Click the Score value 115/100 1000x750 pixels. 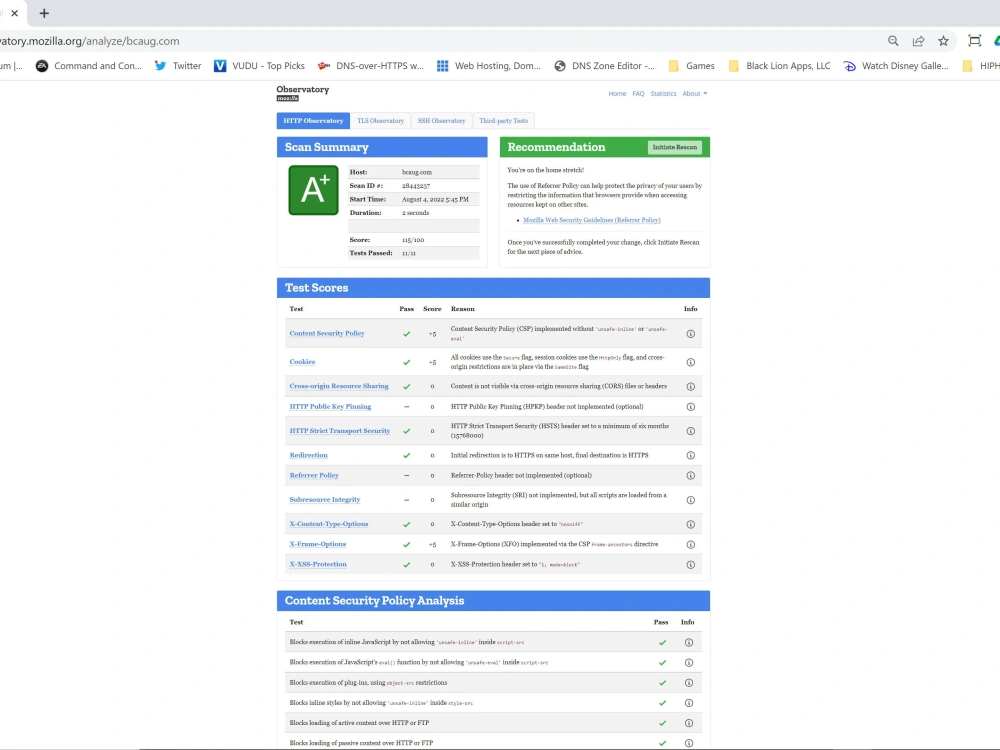point(413,240)
